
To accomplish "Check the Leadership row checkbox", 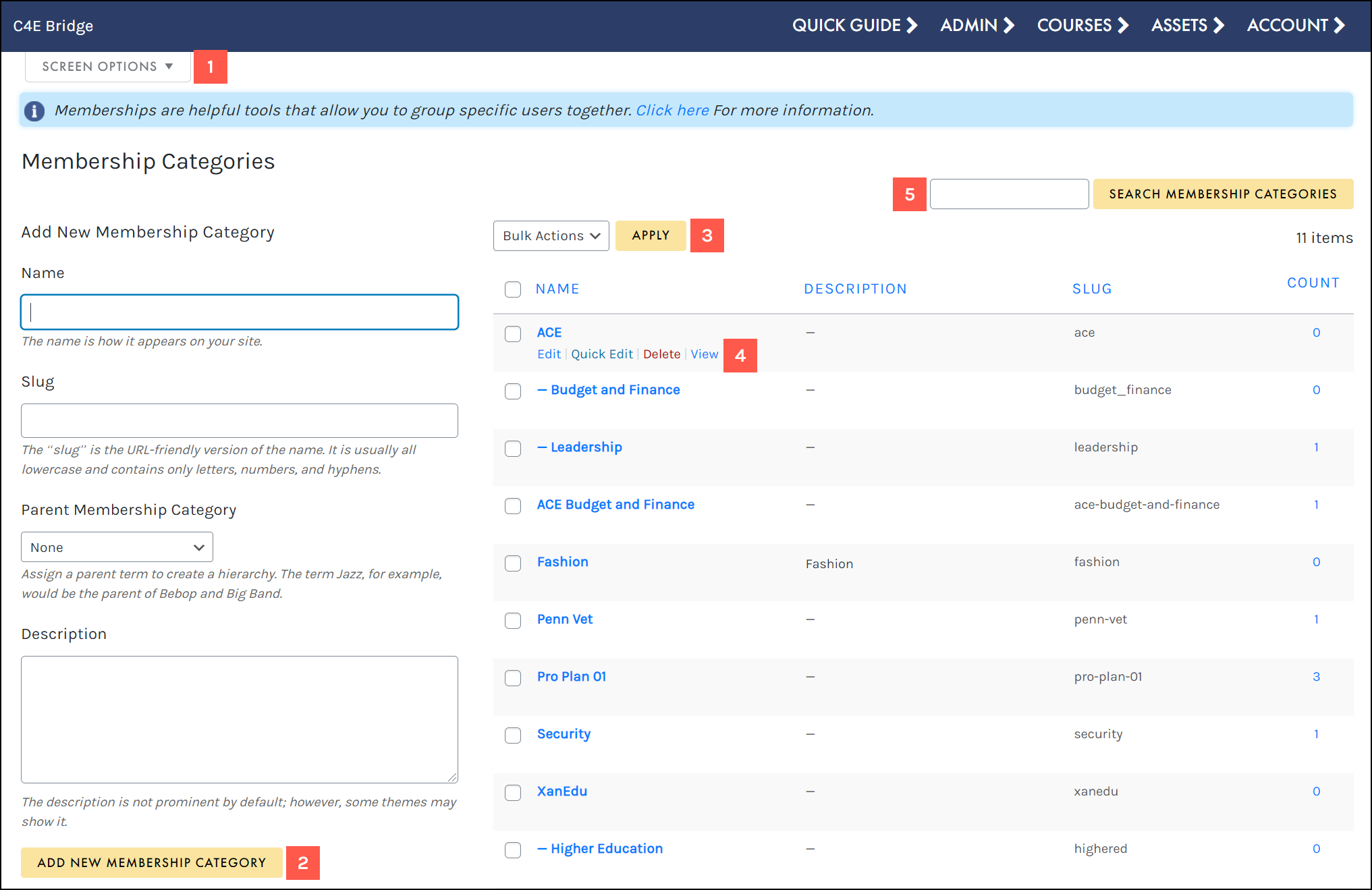I will 513,449.
